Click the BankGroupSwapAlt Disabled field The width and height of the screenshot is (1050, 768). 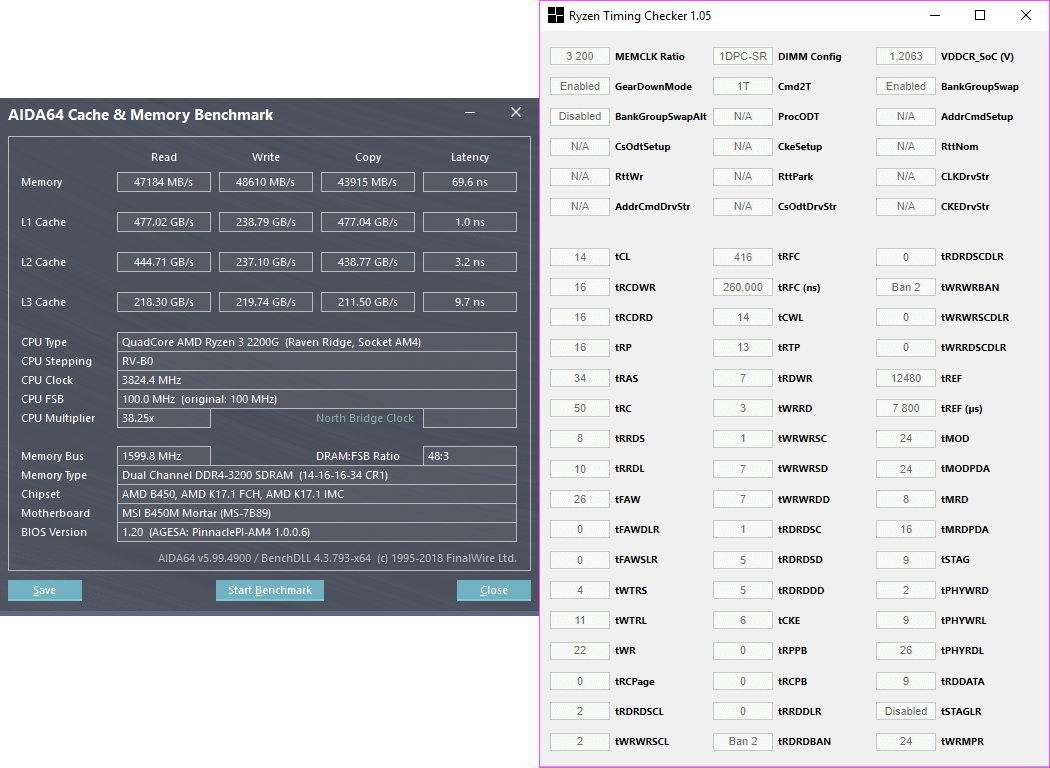[x=580, y=117]
